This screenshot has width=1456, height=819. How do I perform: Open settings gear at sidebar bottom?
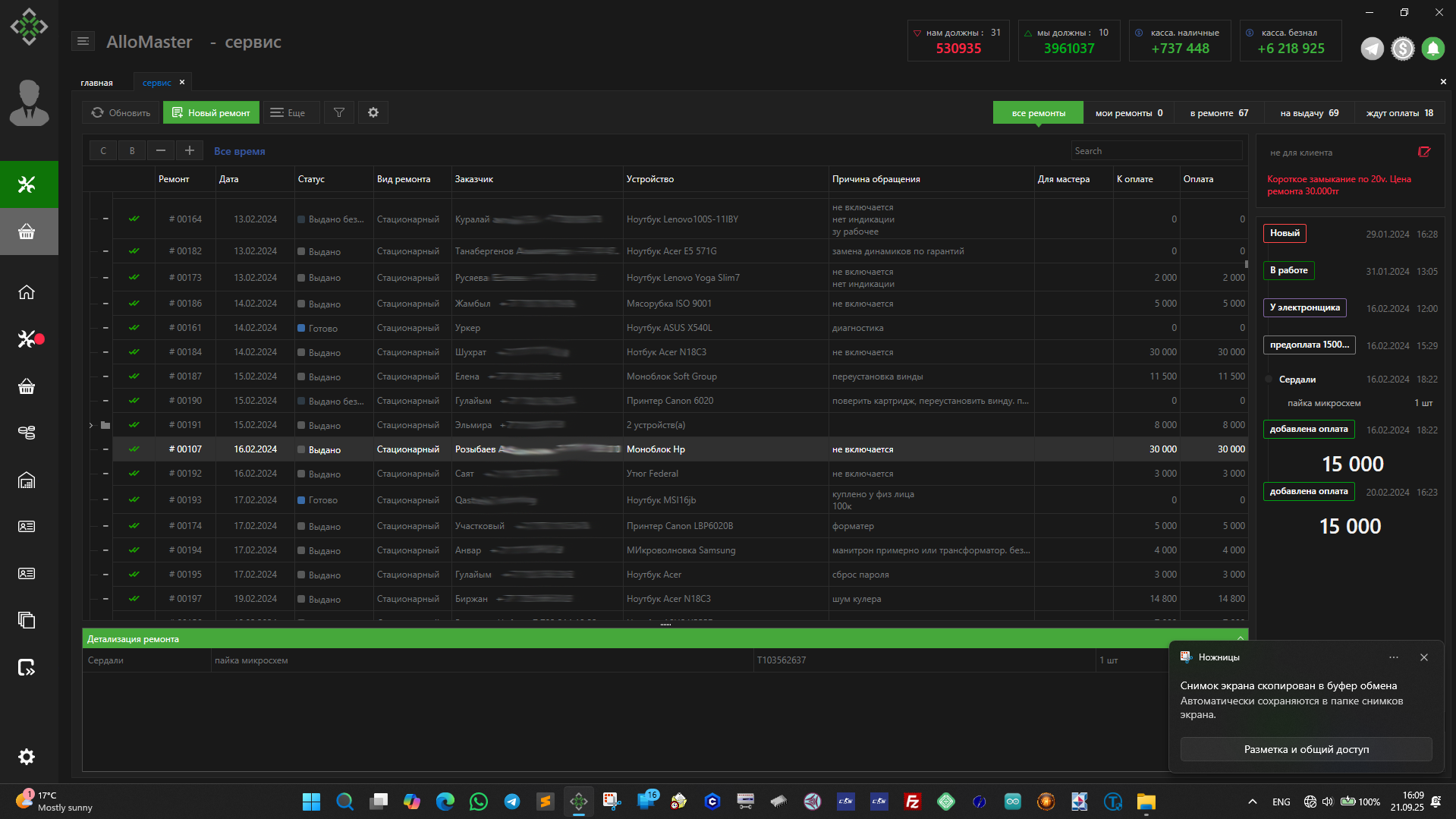point(27,757)
